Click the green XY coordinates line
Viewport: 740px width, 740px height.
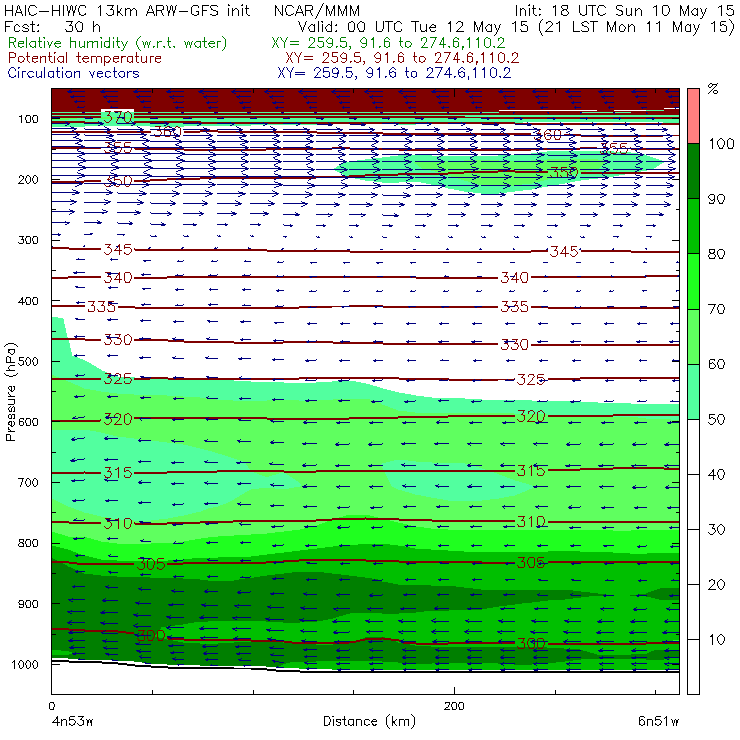click(388, 43)
